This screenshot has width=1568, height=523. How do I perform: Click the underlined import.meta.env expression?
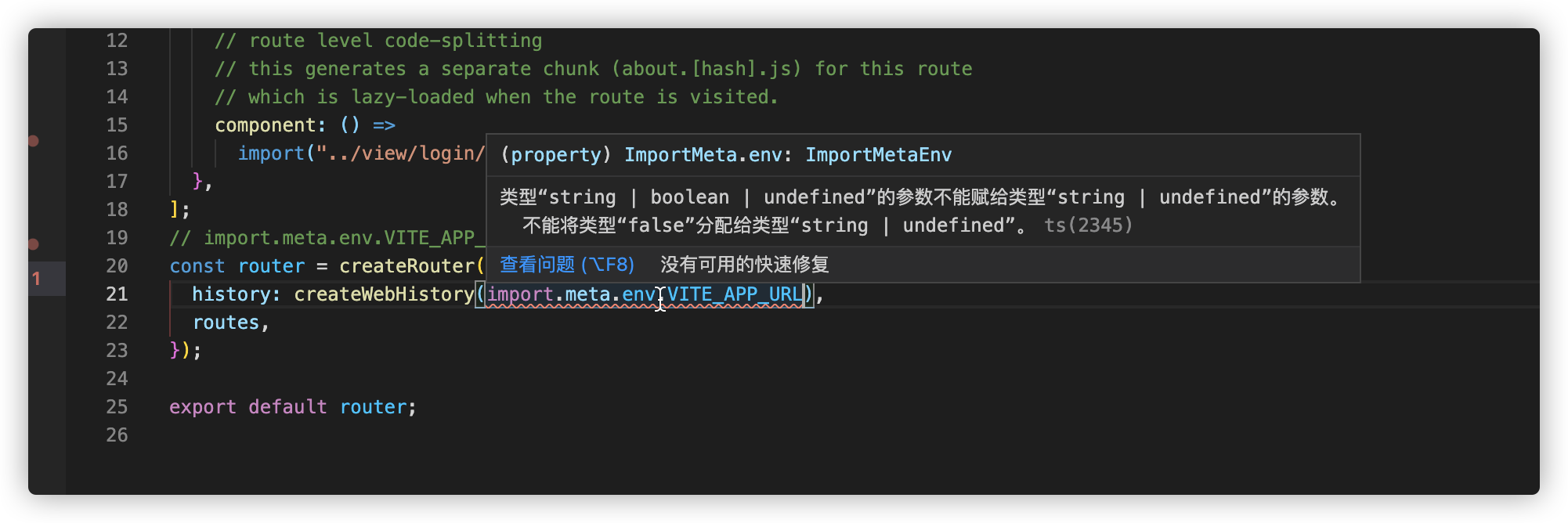(571, 294)
